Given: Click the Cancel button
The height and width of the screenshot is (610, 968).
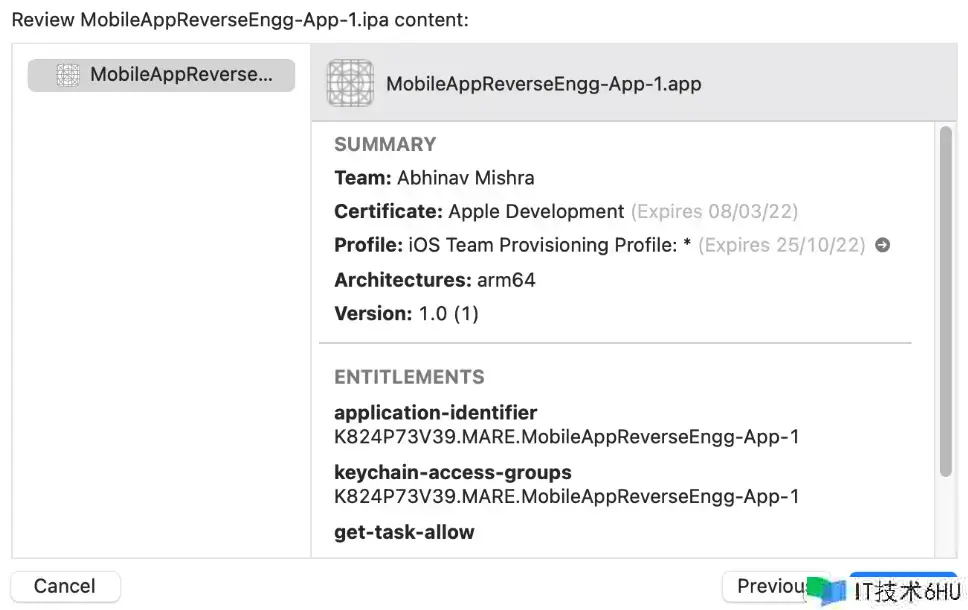Looking at the screenshot, I should tap(65, 586).
